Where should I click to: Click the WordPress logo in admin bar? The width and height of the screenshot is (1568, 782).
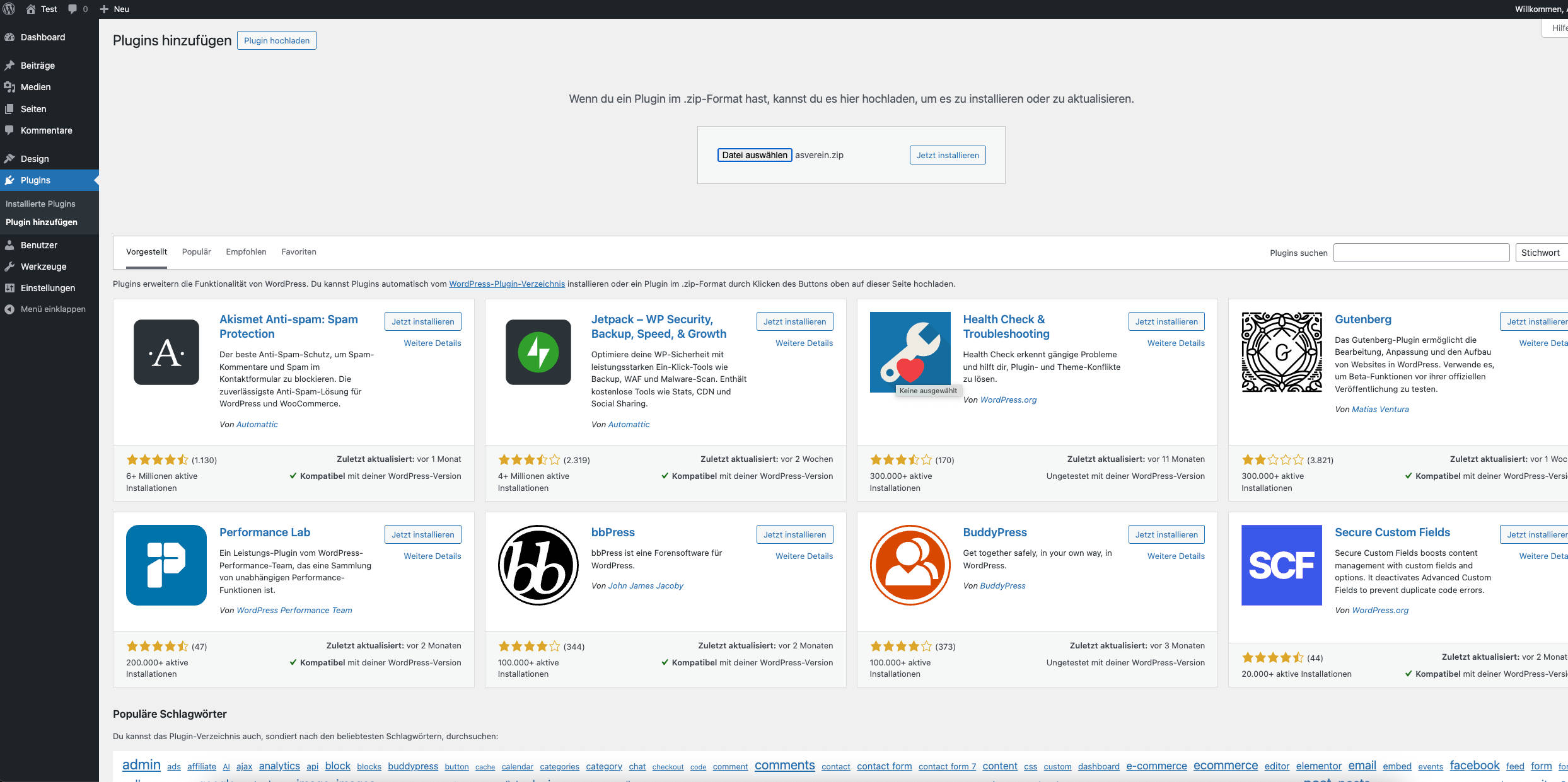pos(9,9)
